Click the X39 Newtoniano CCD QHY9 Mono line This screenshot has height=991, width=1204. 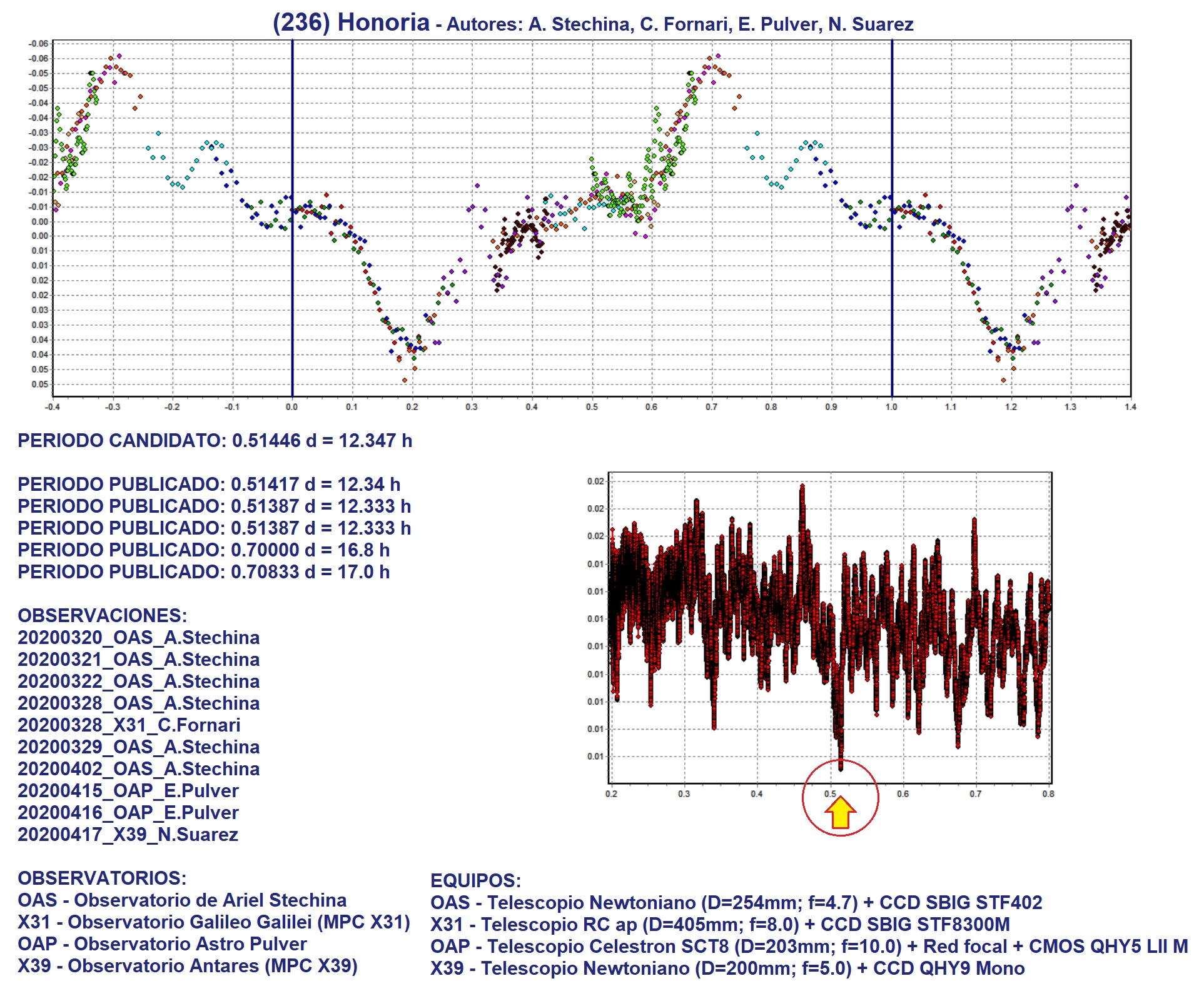tap(727, 968)
